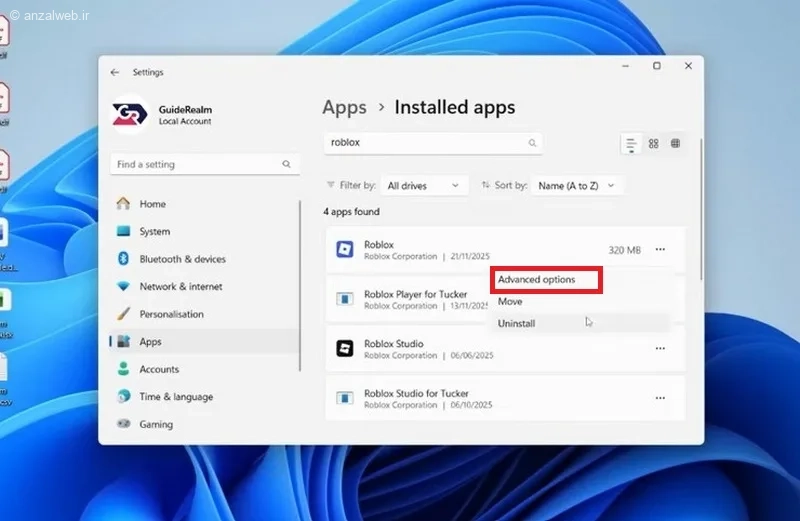
Task: Close the Settings window
Action: click(x=688, y=66)
